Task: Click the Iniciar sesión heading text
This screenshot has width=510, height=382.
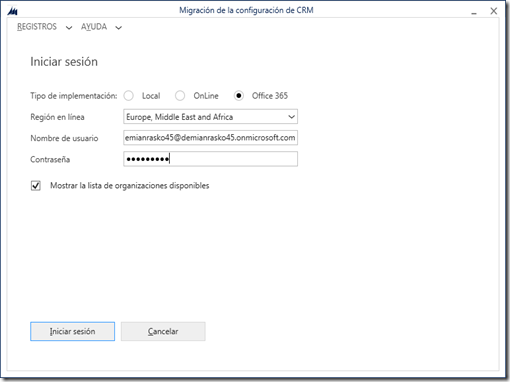Action: 64,62
